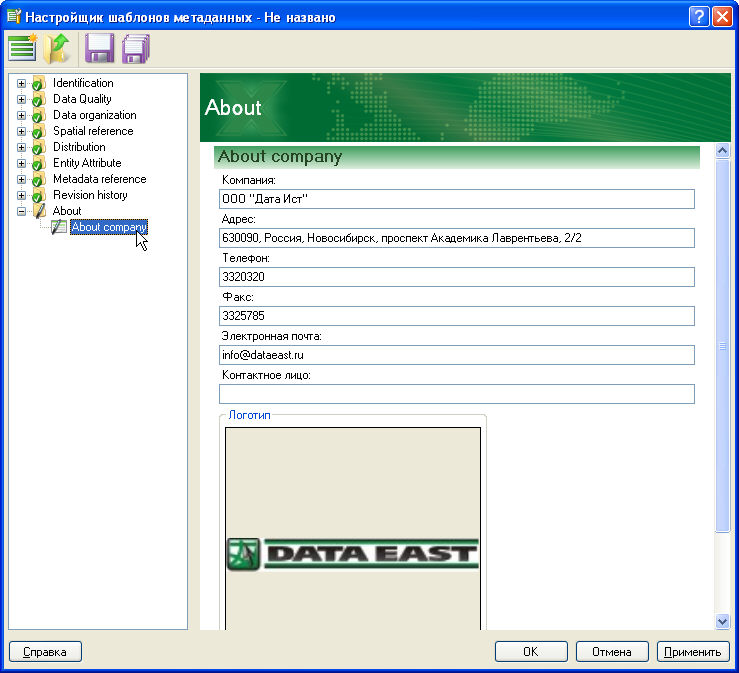Expand the Data organization tree node
Image resolution: width=739 pixels, height=673 pixels.
21,115
